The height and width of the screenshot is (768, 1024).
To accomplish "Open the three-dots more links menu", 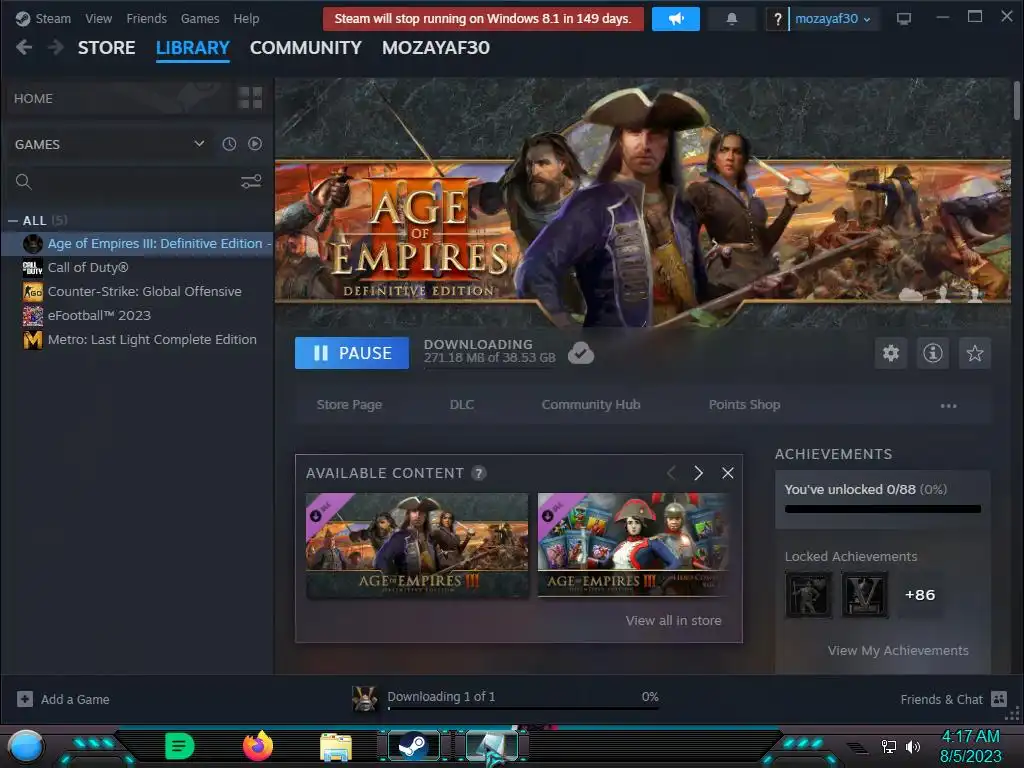I will 948,406.
